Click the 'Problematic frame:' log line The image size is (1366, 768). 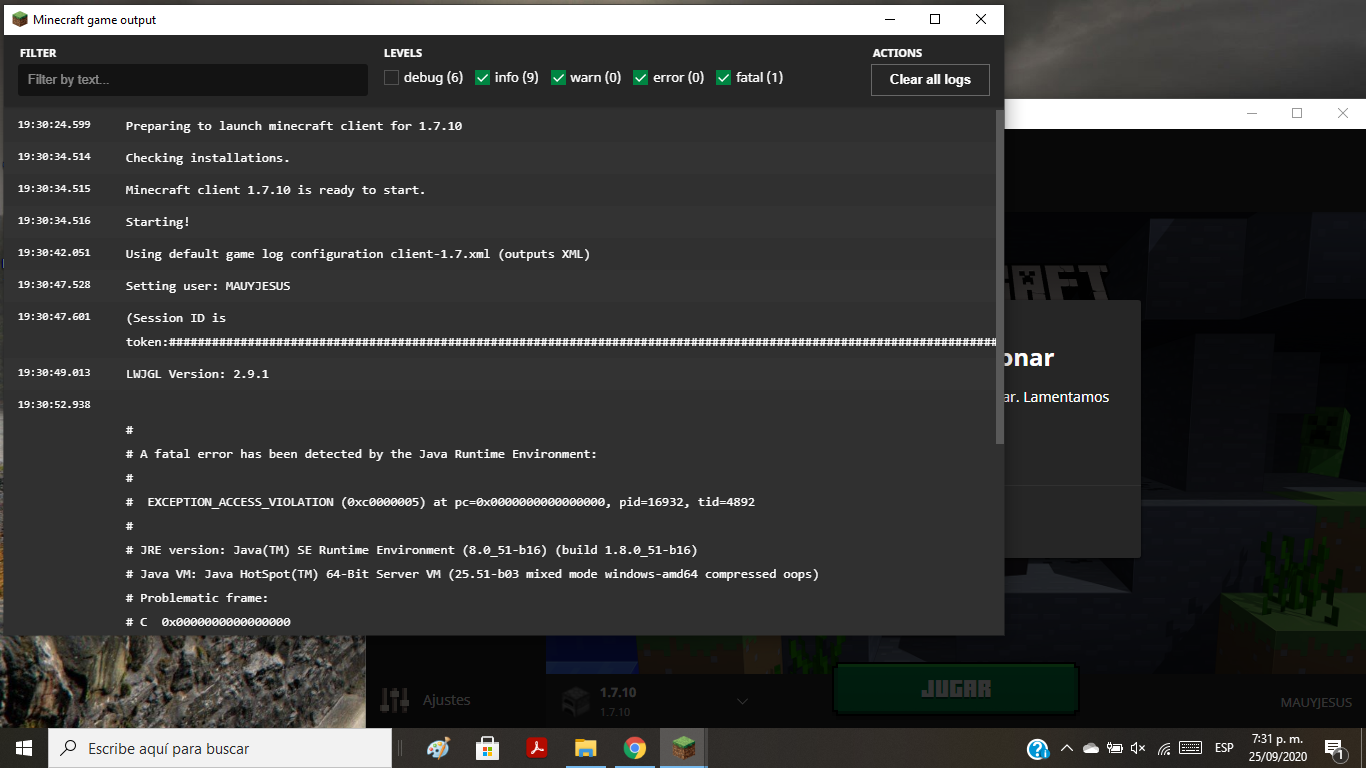tap(197, 598)
